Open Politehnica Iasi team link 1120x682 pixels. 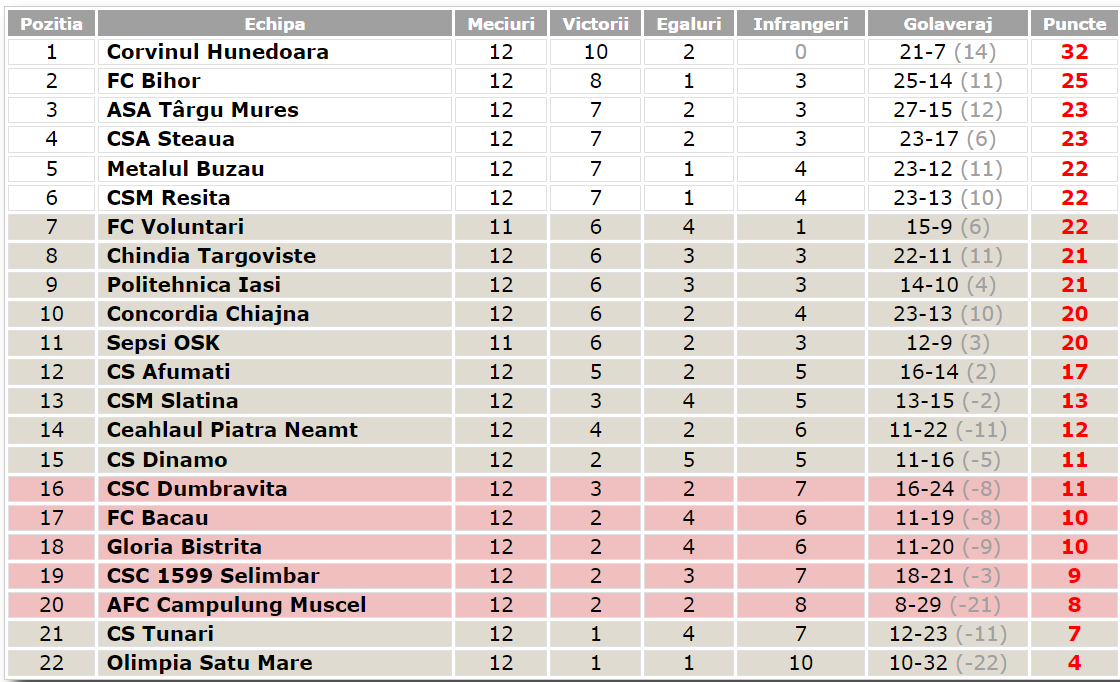coord(194,285)
